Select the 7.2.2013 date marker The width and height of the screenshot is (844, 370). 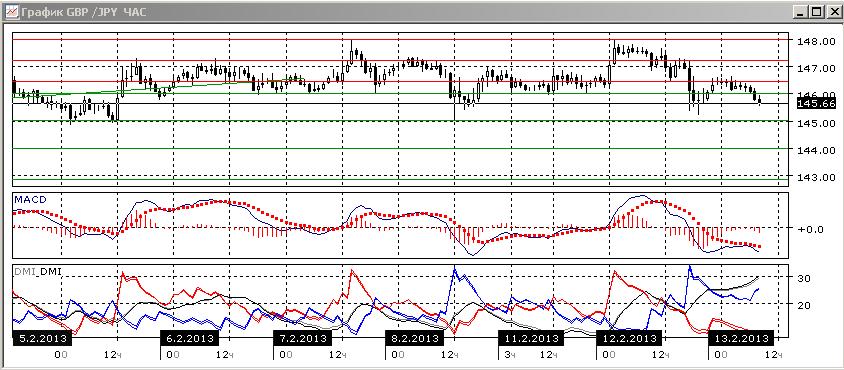tap(303, 339)
